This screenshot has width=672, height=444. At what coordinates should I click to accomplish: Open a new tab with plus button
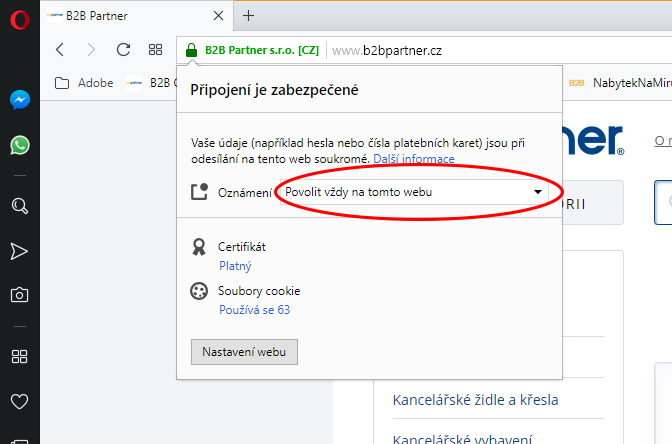point(248,16)
